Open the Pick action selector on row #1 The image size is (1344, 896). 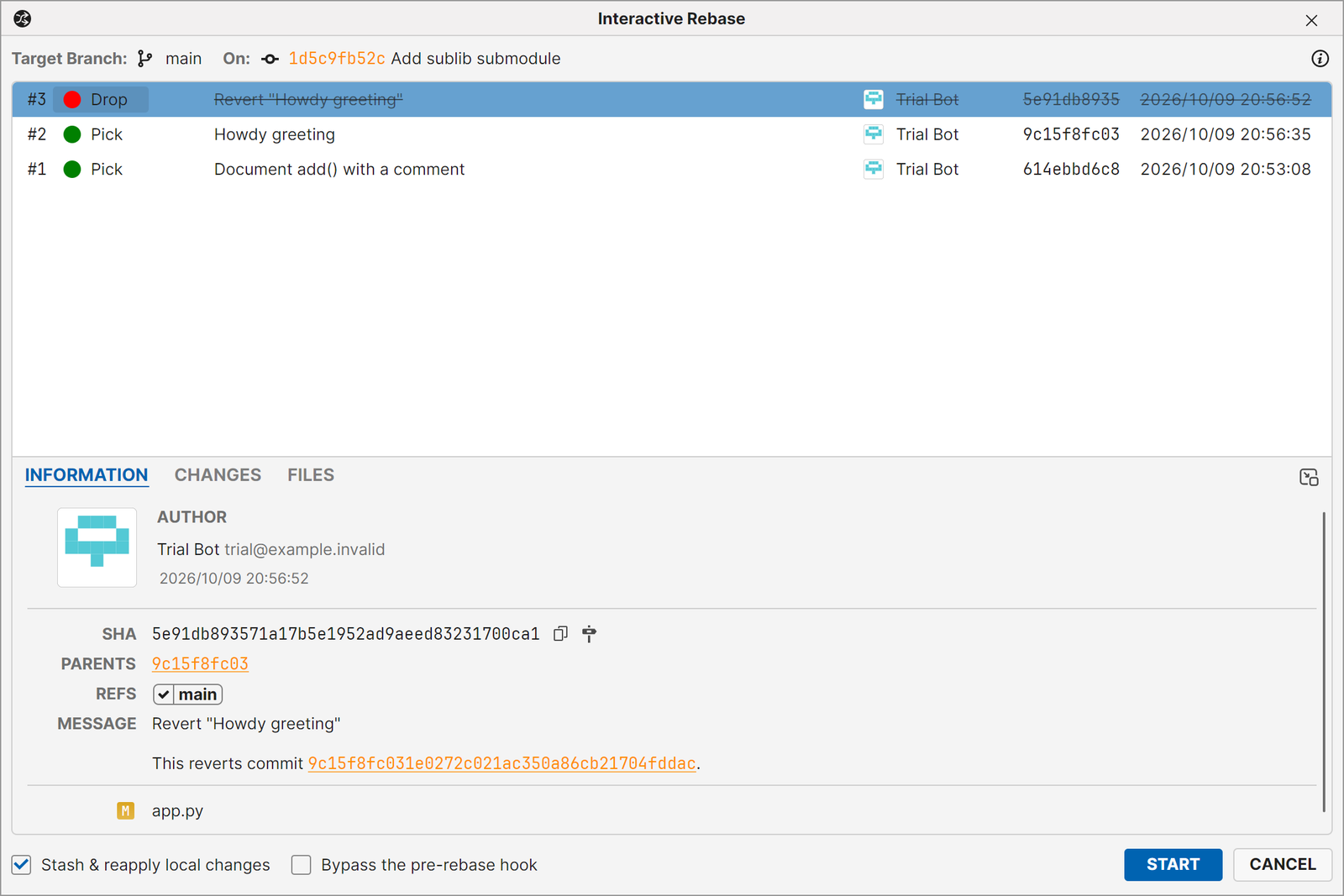(x=102, y=170)
